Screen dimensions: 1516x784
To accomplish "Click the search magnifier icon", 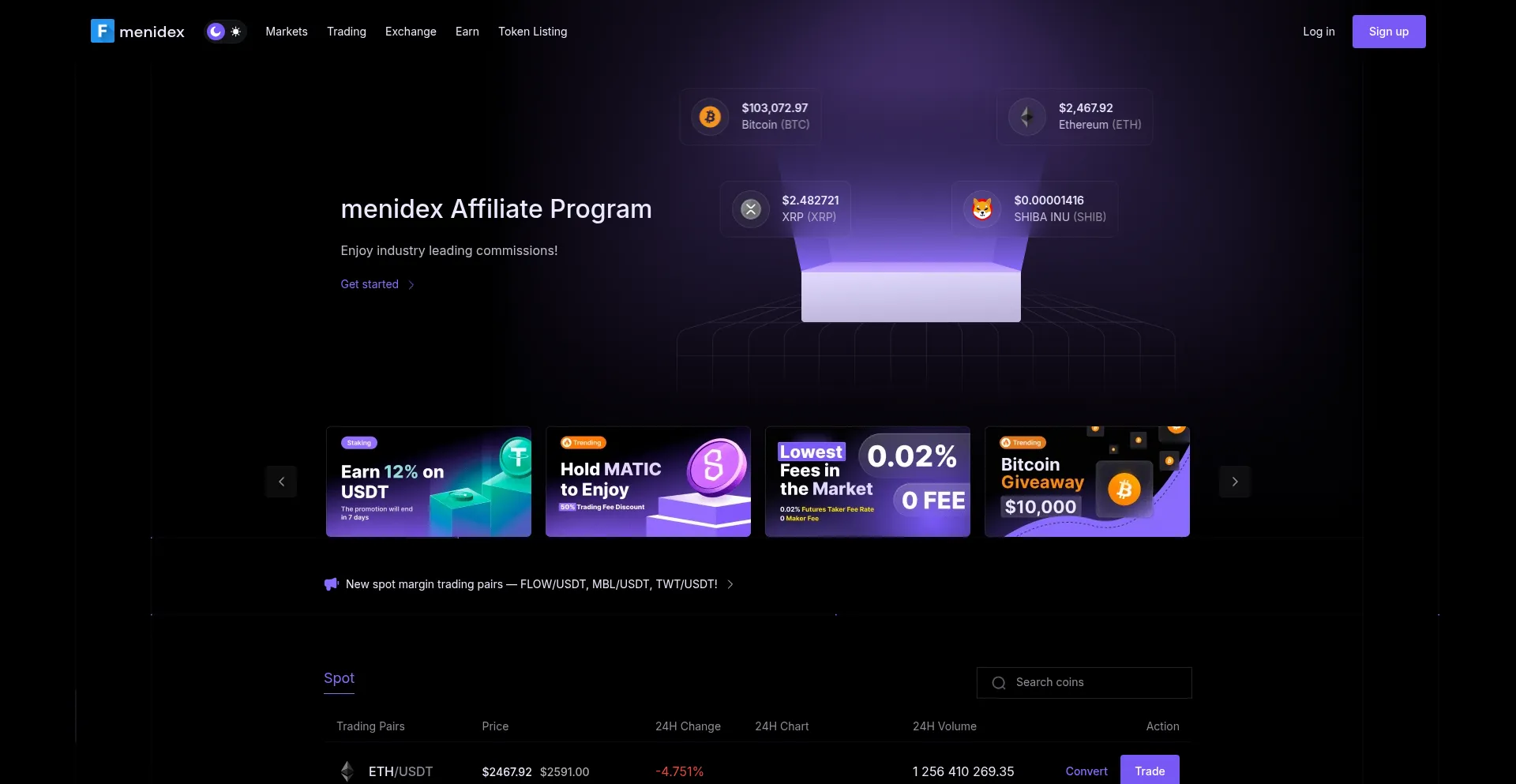I will point(999,683).
